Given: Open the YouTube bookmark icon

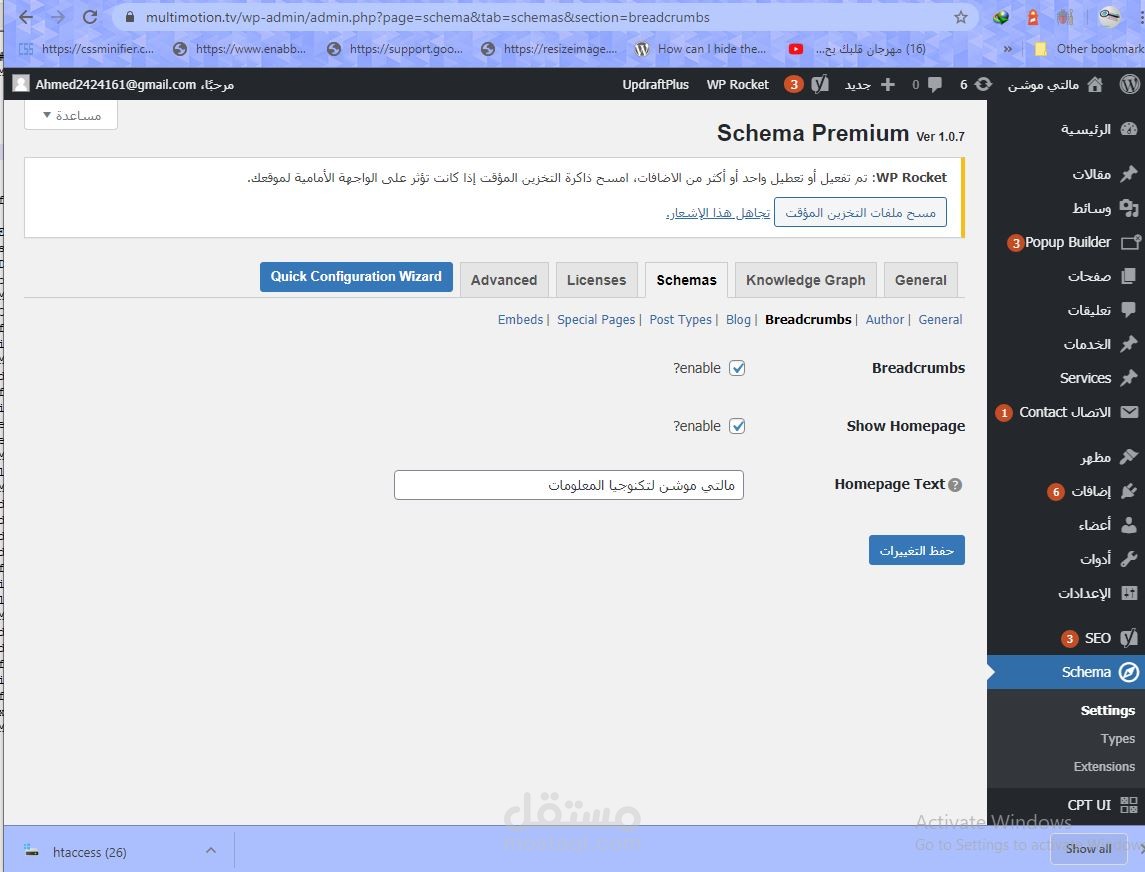Looking at the screenshot, I should coord(796,49).
